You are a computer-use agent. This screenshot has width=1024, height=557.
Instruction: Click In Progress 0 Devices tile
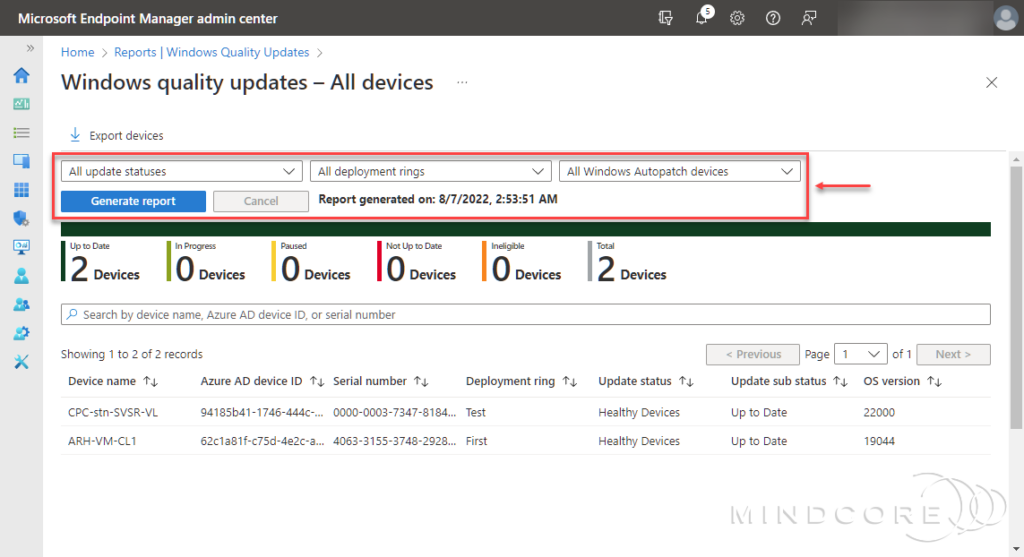click(206, 262)
